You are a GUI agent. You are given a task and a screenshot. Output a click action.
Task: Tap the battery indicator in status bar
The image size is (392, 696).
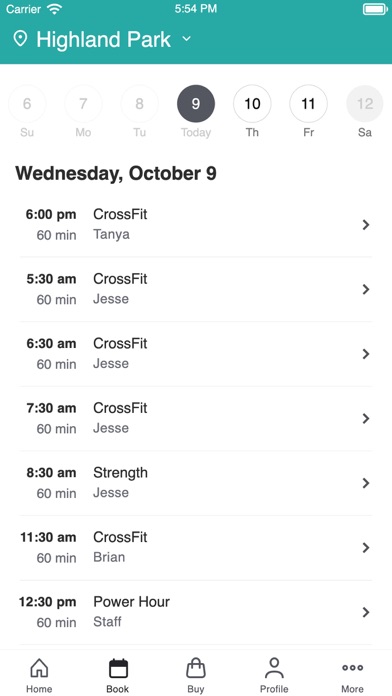pyautogui.click(x=375, y=9)
